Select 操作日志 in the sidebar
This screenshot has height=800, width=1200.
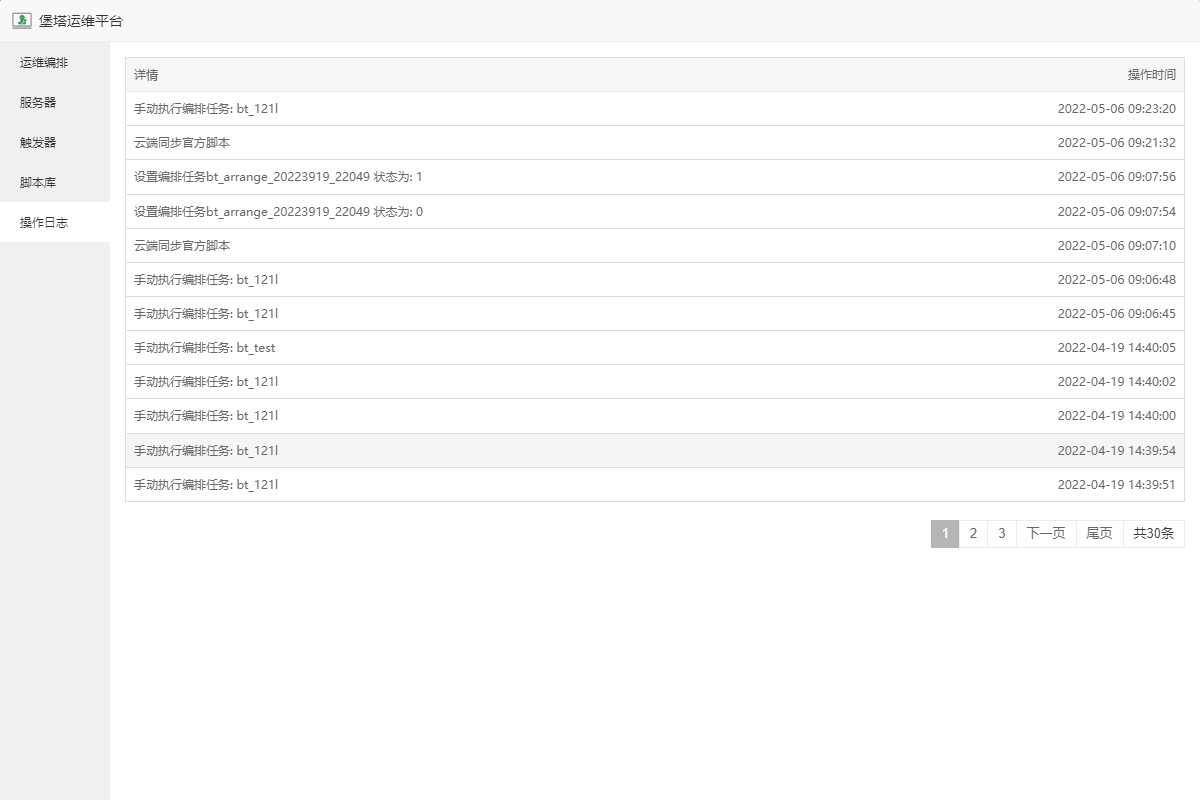point(45,222)
